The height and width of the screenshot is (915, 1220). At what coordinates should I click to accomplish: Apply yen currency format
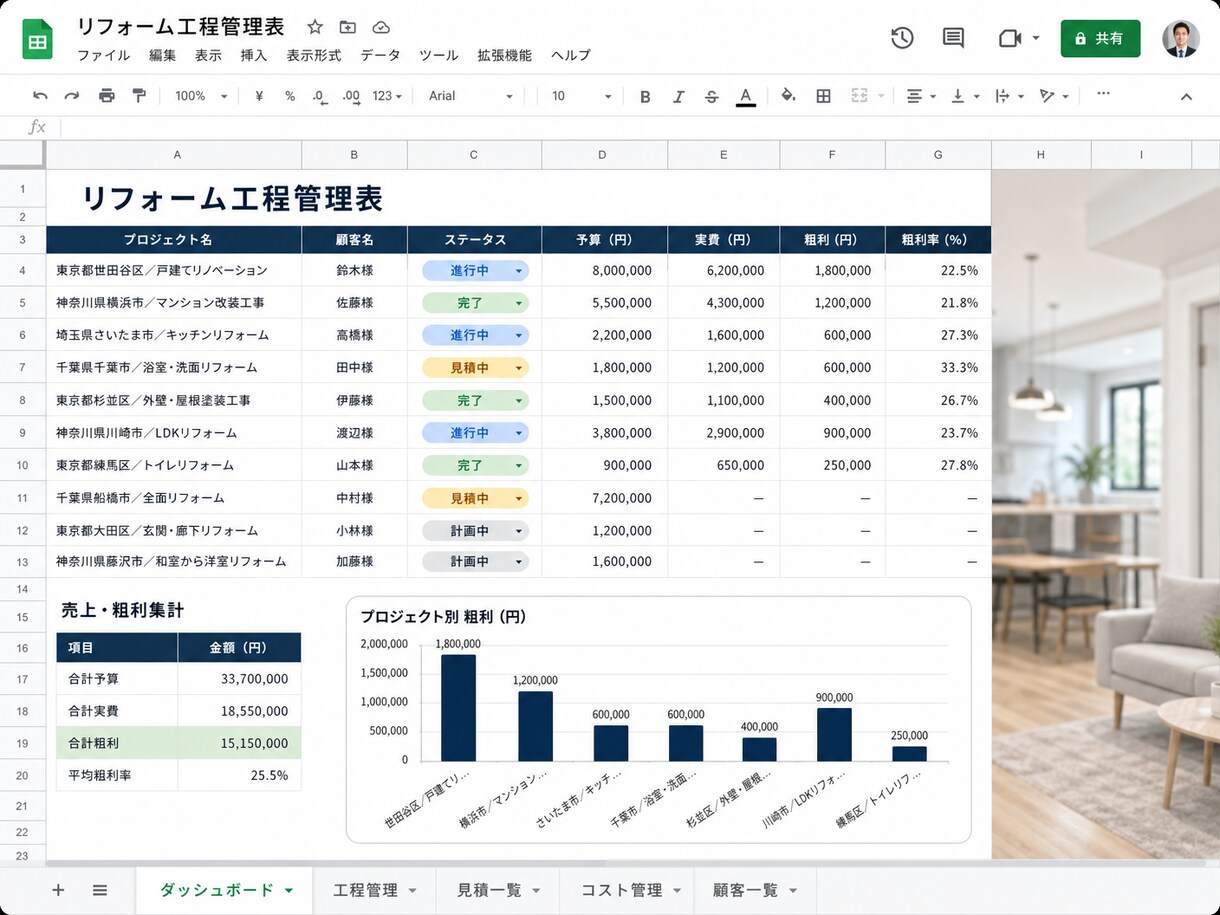click(x=259, y=96)
